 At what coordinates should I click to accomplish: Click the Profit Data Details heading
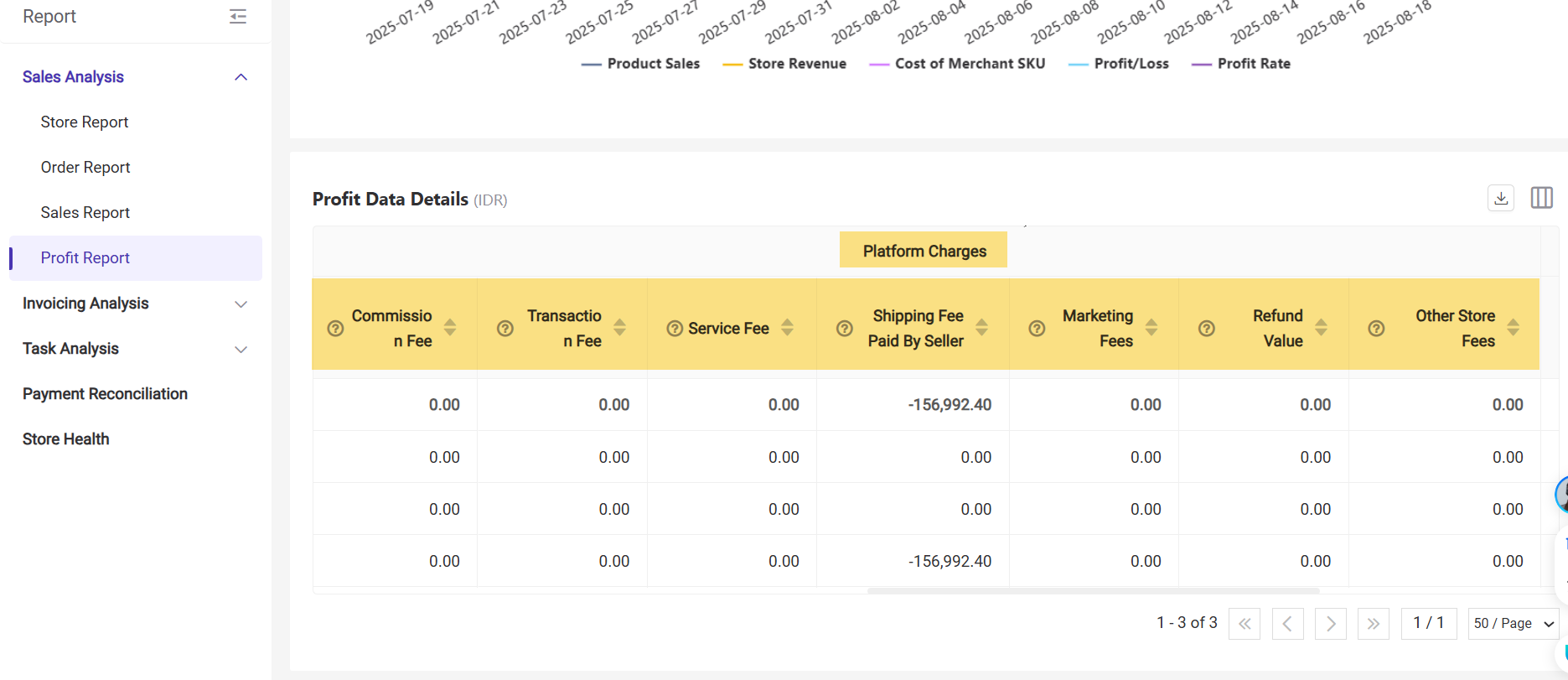coord(391,200)
